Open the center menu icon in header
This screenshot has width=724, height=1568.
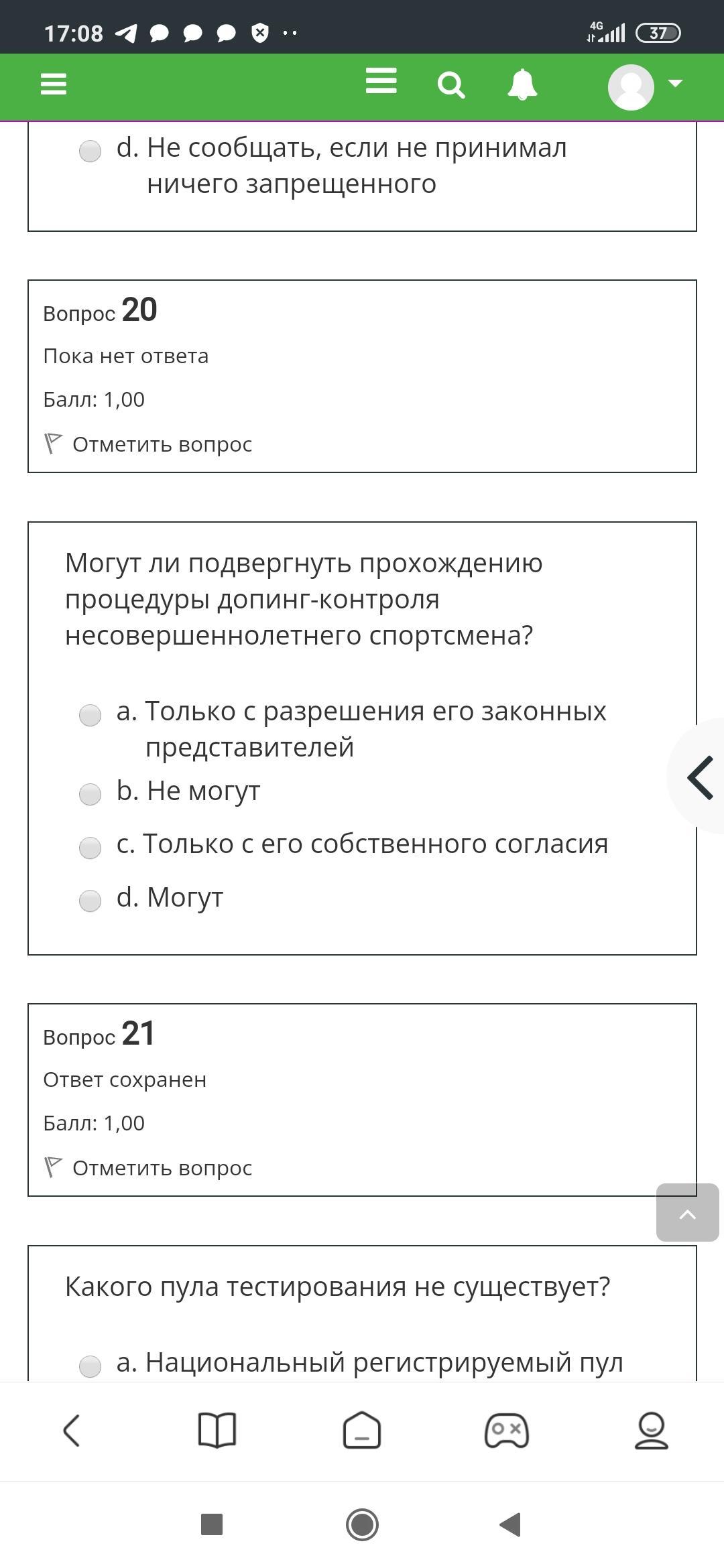click(381, 82)
